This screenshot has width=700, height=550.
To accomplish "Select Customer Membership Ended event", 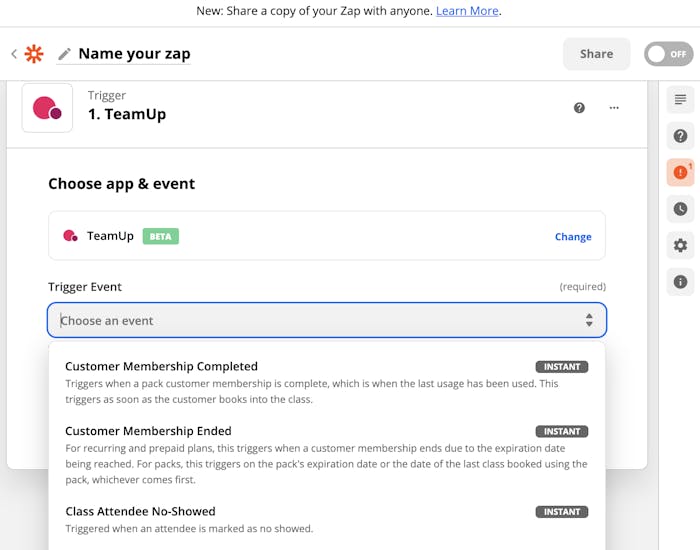I will coord(148,431).
